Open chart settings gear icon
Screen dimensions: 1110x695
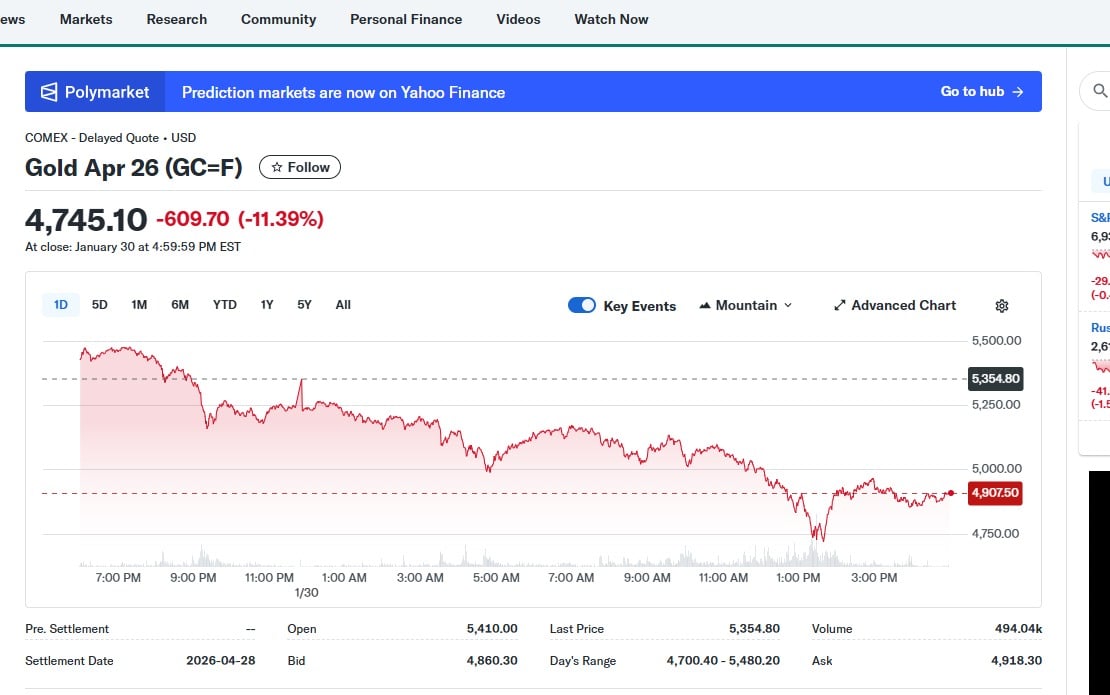click(x=1002, y=306)
